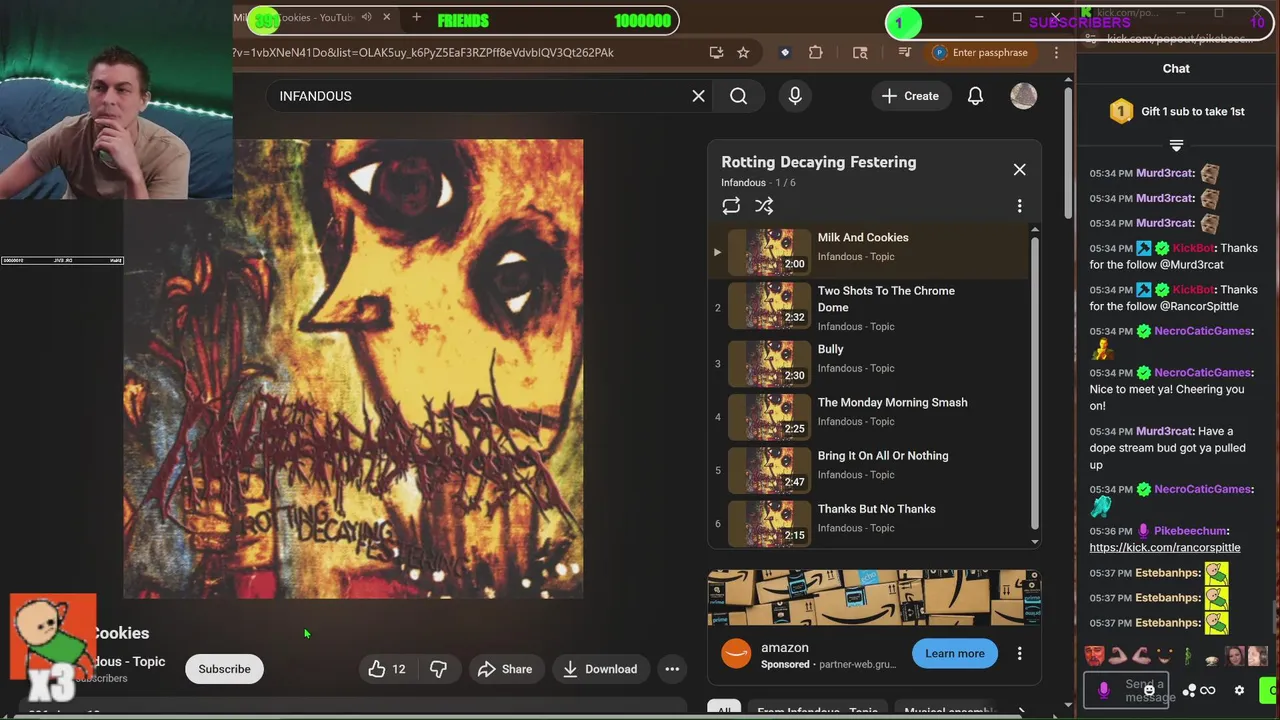Viewport: 1280px width, 720px height.
Task: Open YouTube notifications bell
Action: (x=975, y=96)
